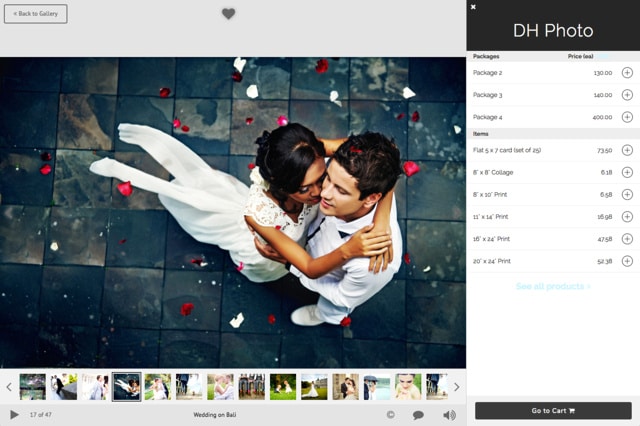The width and height of the screenshot is (640, 426).
Task: Select the fifth filmstrip thumbnail
Action: [158, 386]
